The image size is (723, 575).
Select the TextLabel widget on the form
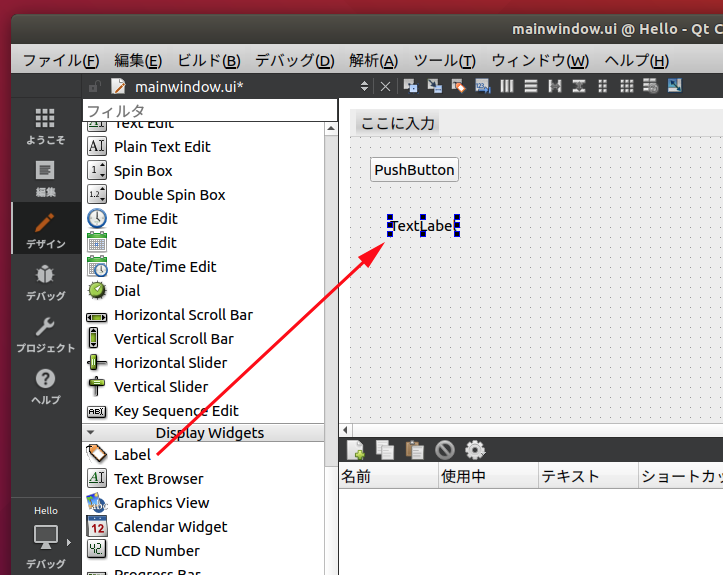point(423,226)
